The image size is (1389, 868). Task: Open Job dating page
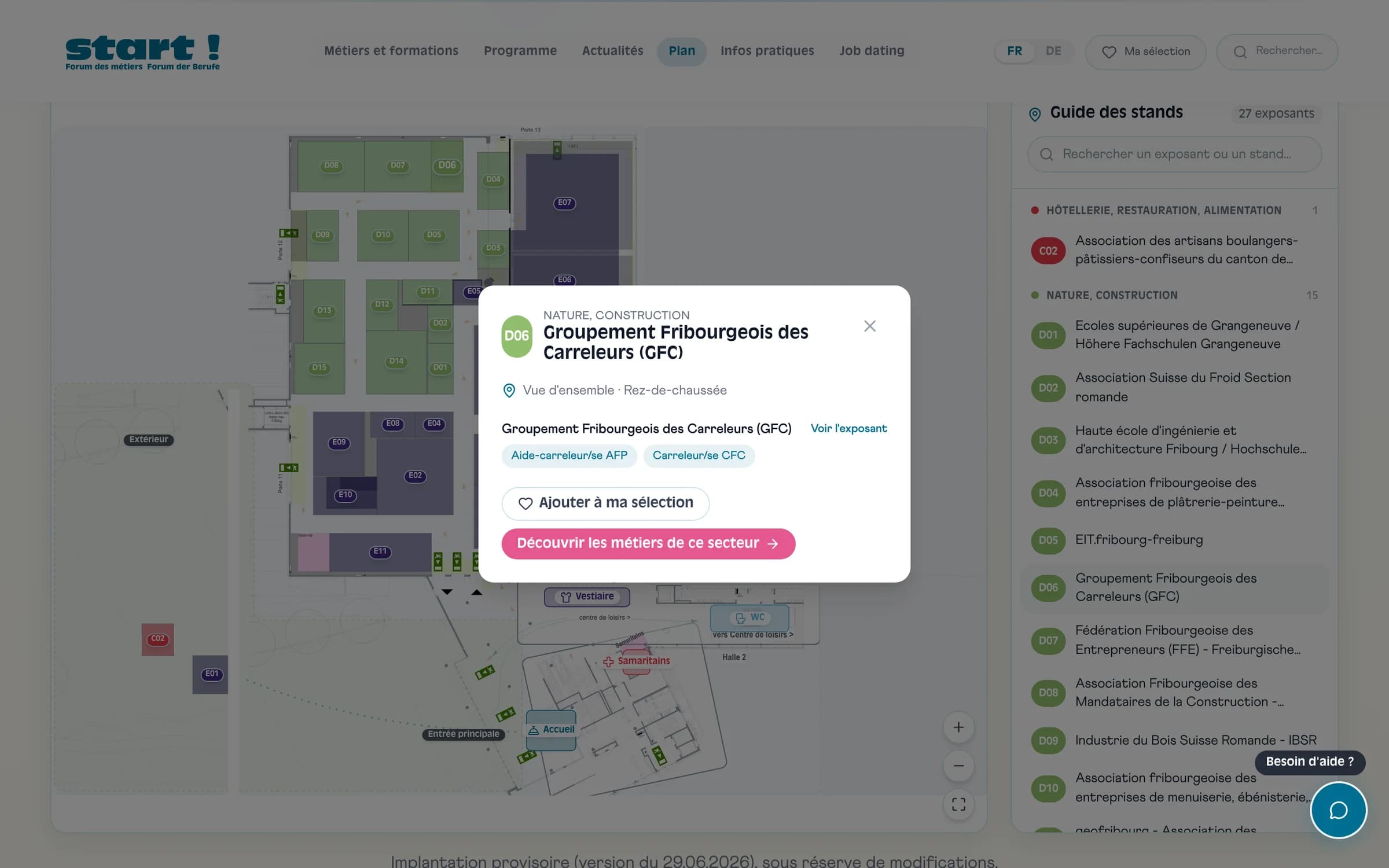coord(872,51)
